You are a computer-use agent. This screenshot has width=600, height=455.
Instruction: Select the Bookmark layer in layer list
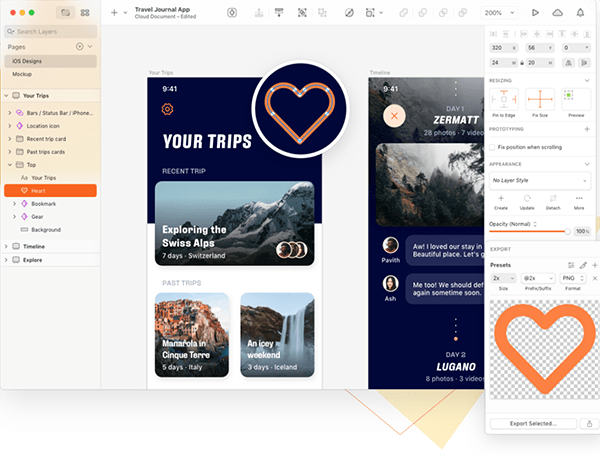44,203
